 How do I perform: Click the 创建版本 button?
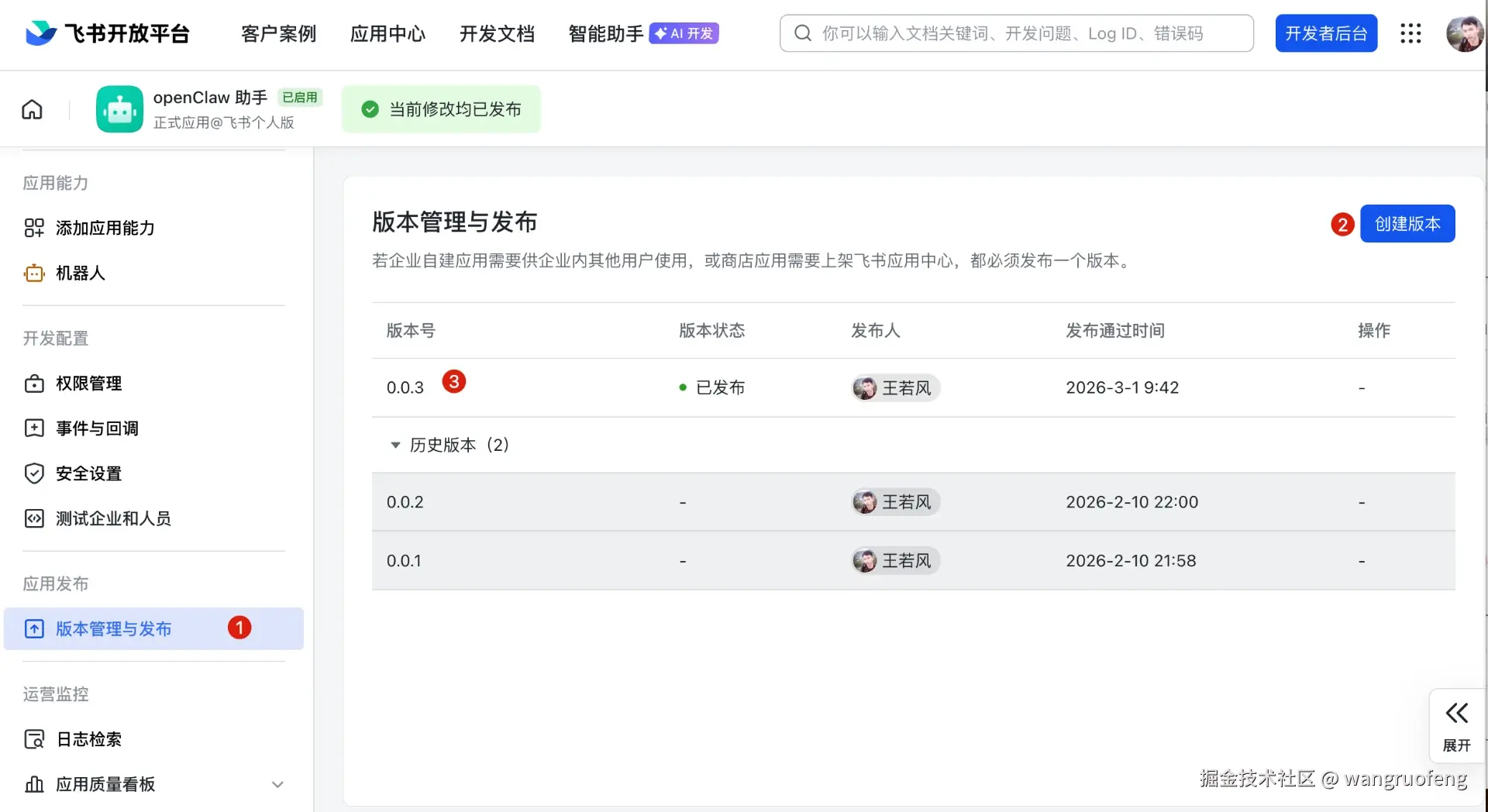pyautogui.click(x=1407, y=224)
